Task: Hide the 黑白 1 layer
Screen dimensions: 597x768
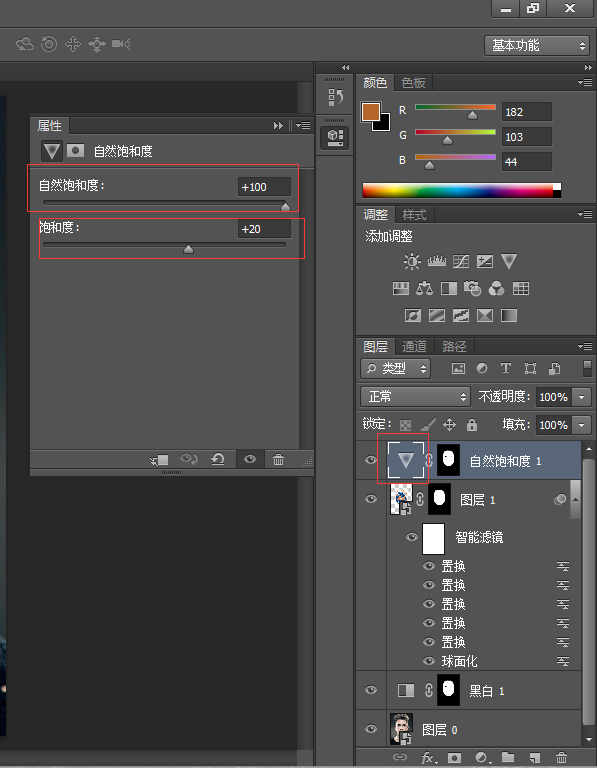Action: coord(371,690)
